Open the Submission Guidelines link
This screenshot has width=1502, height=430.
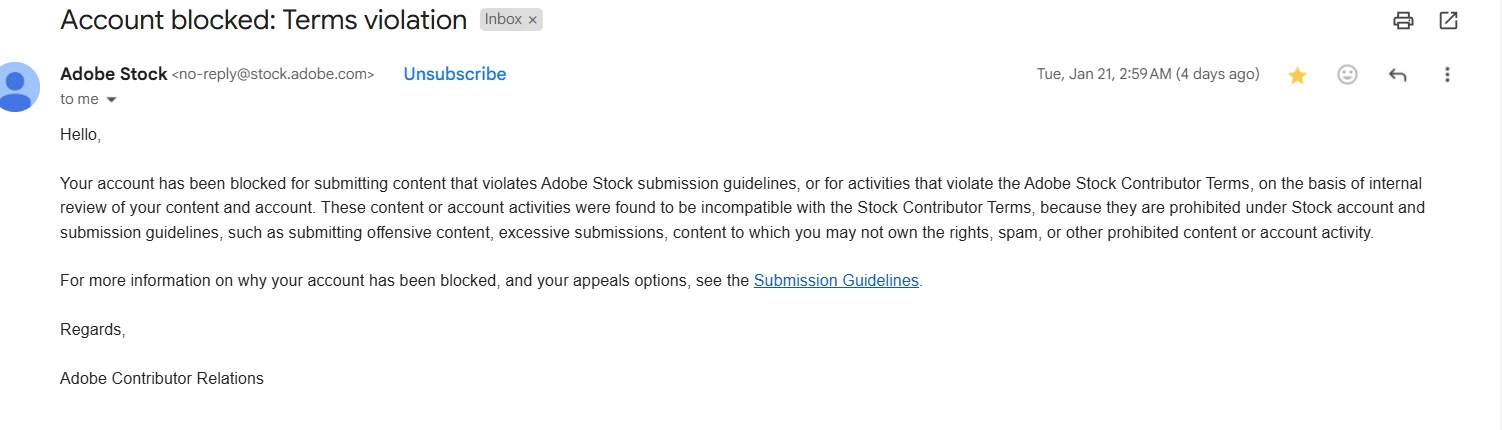tap(836, 281)
